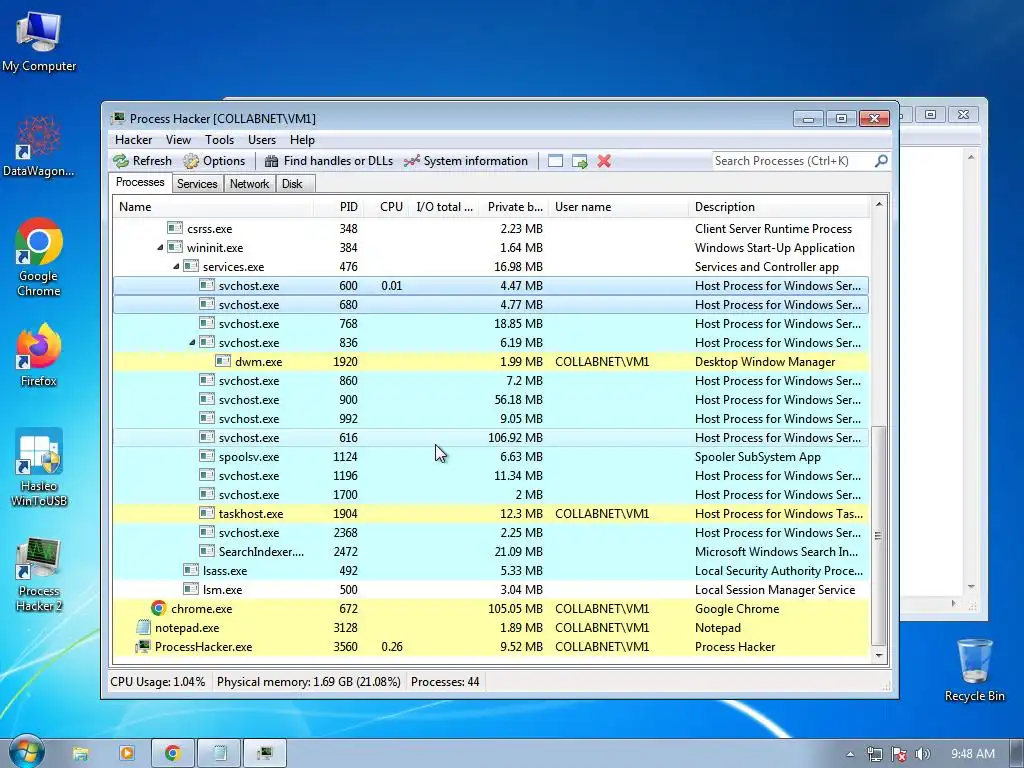Click the find window toolbar icon
The image size is (1024, 768).
(555, 161)
